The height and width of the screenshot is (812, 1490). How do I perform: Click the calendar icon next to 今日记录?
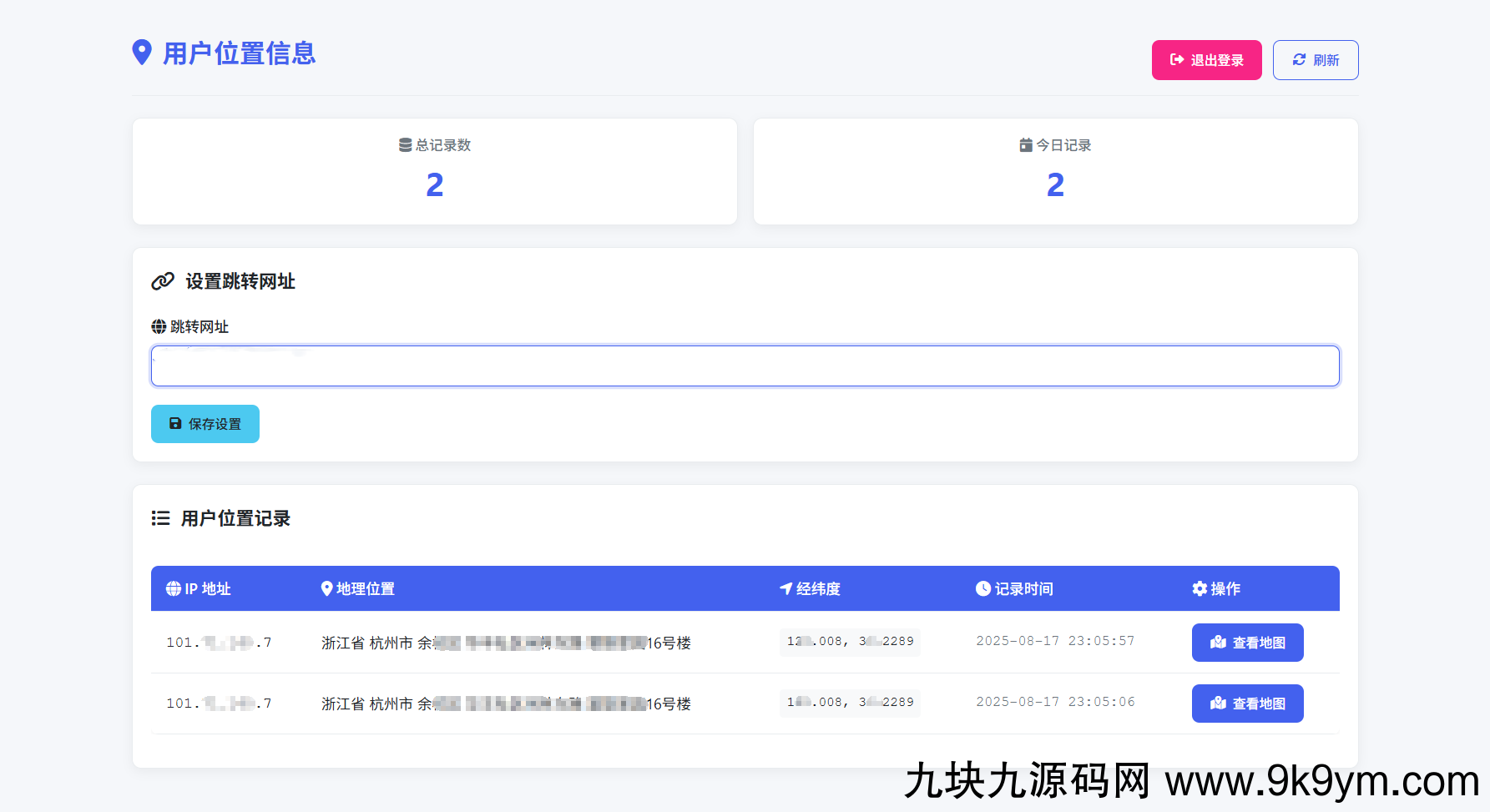(x=1026, y=145)
